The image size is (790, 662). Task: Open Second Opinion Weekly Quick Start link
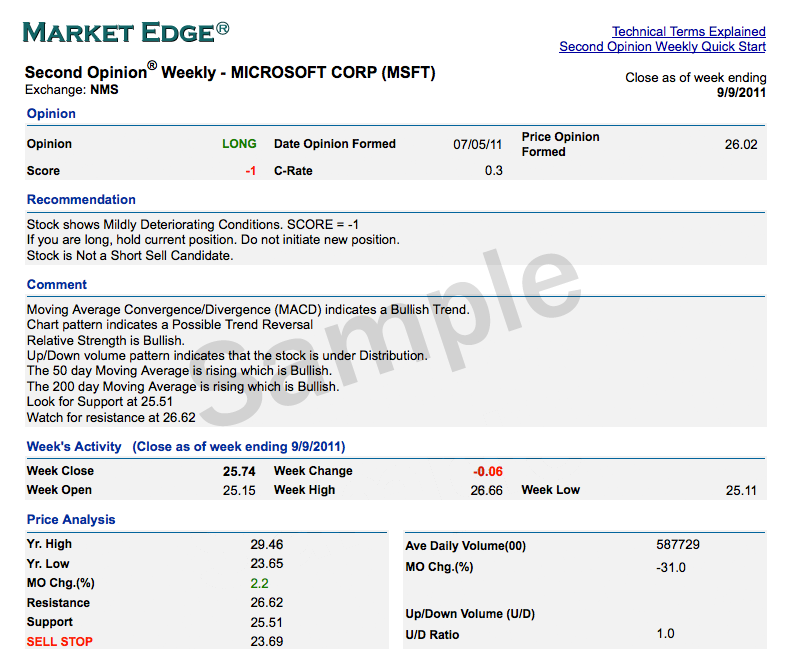coord(663,47)
